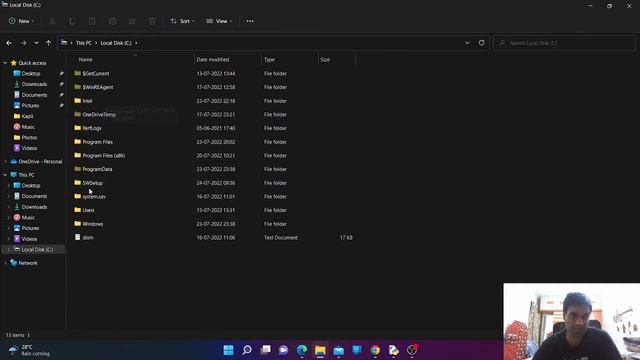This screenshot has width=640, height=360.
Task: Click the Share toolbar icon
Action: point(132,21)
